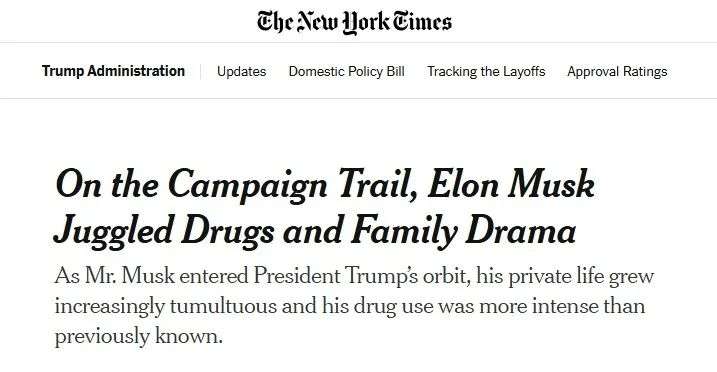Click "previously known" ending the summary
Screen dimensions: 717x372
click(138, 336)
